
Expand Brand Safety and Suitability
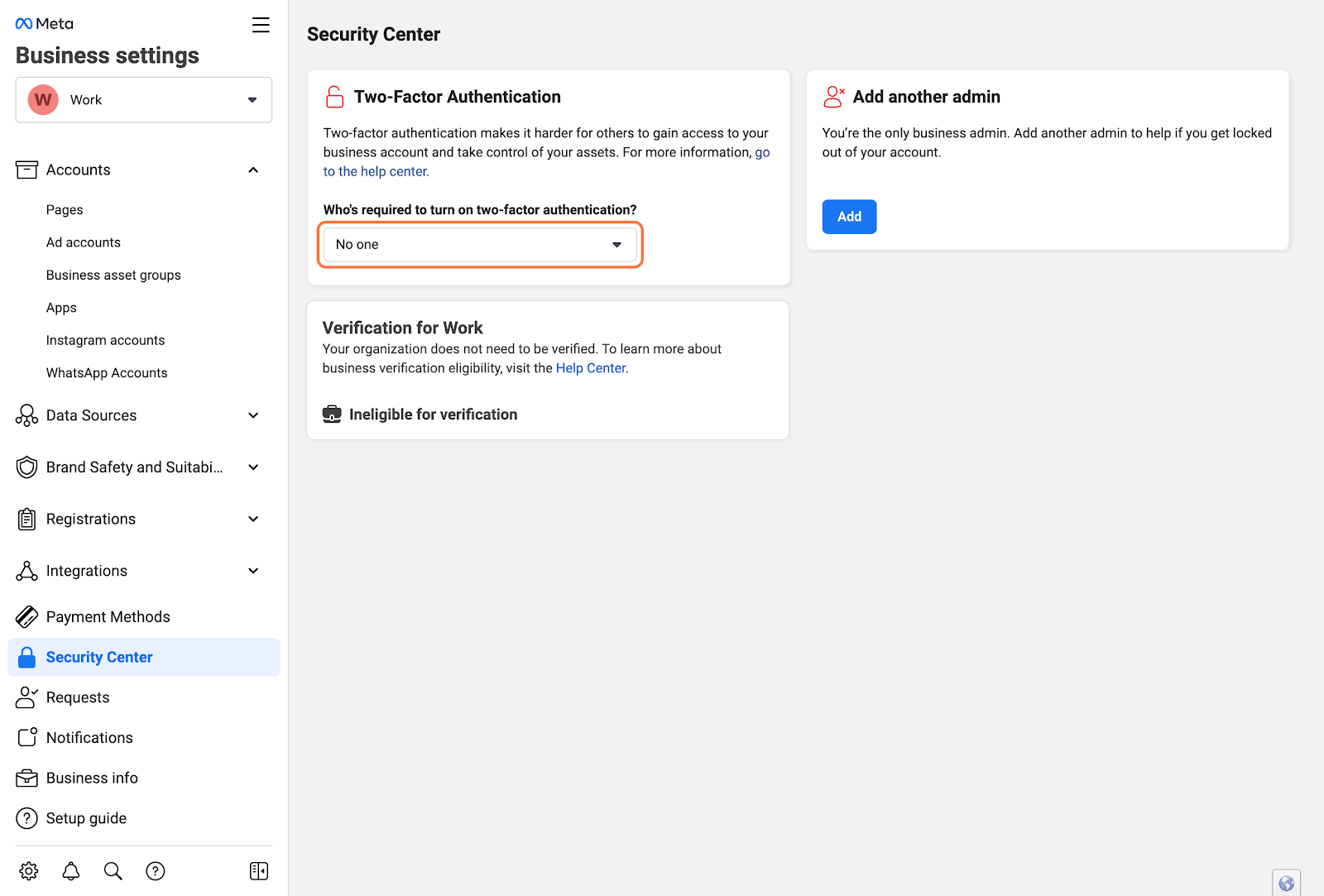(253, 467)
